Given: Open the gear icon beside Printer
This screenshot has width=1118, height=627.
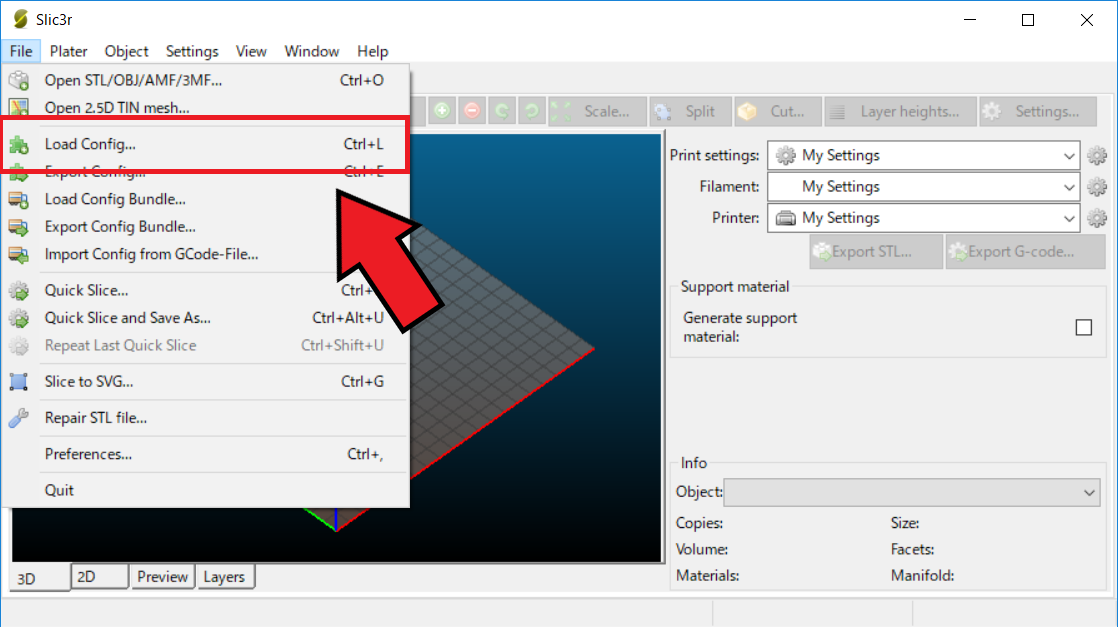Looking at the screenshot, I should 1097,218.
